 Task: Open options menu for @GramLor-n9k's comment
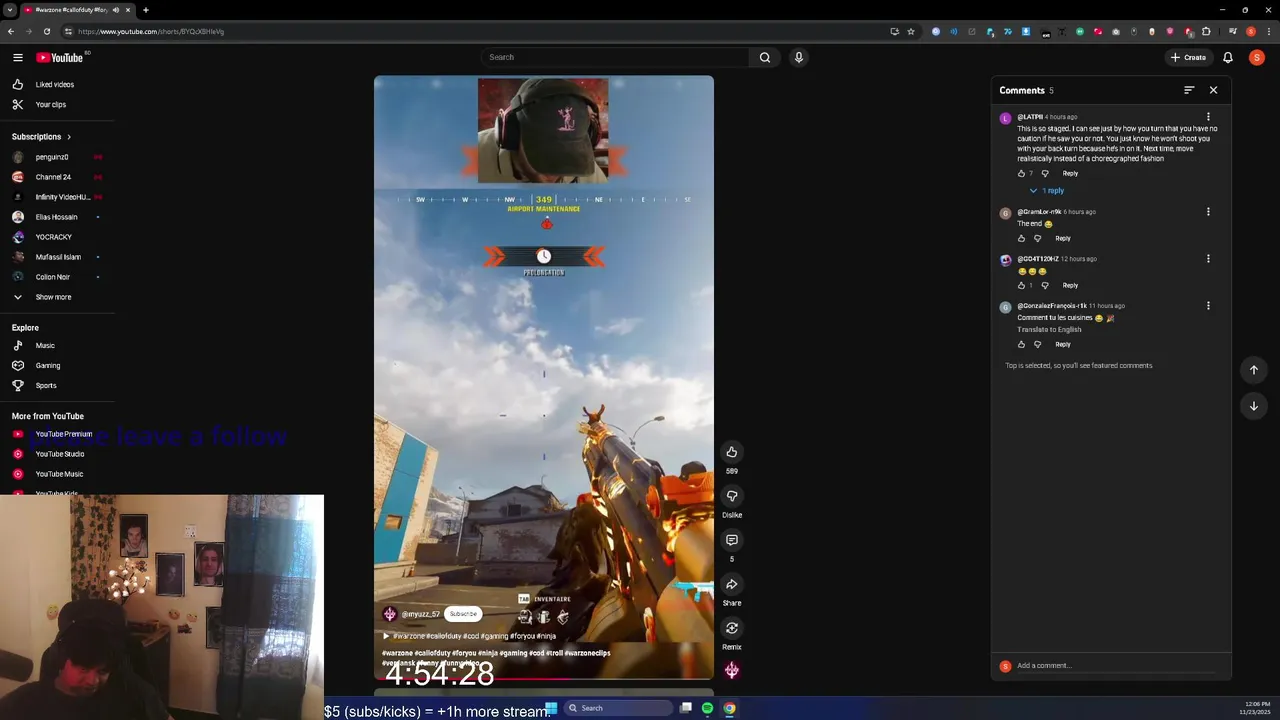click(x=1208, y=212)
